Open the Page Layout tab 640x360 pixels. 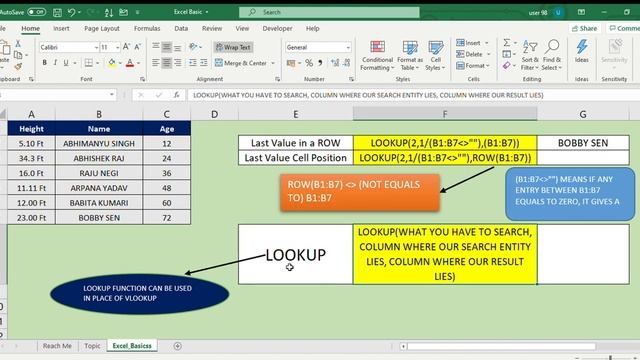[x=102, y=28]
